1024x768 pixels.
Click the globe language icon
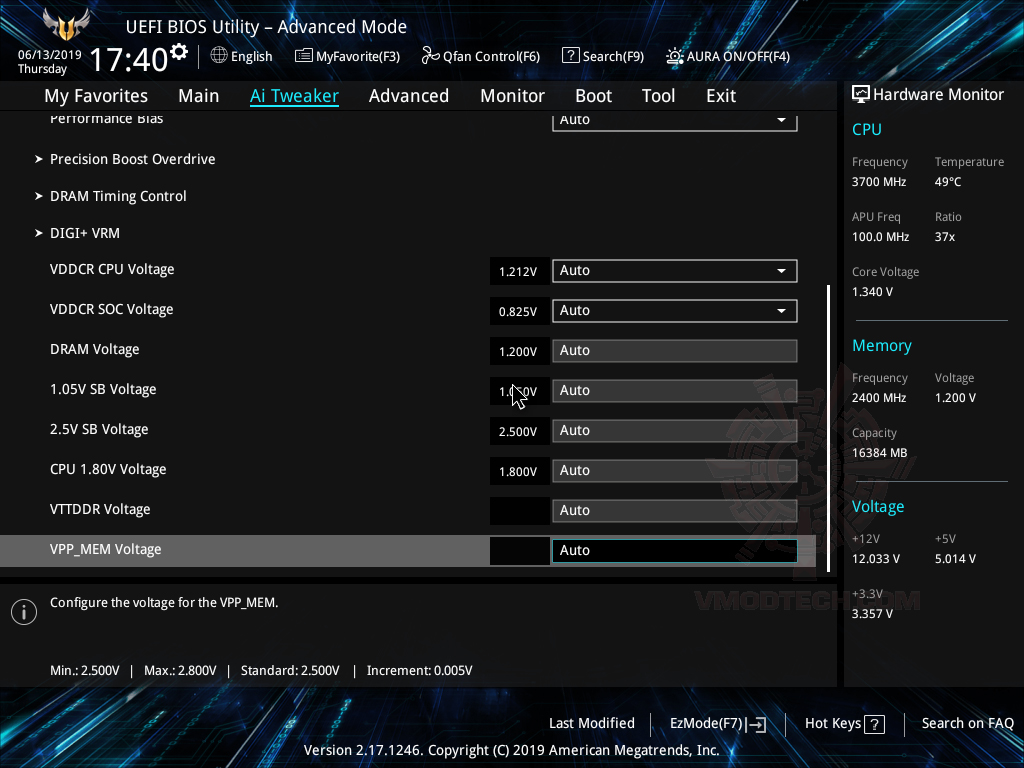[219, 56]
